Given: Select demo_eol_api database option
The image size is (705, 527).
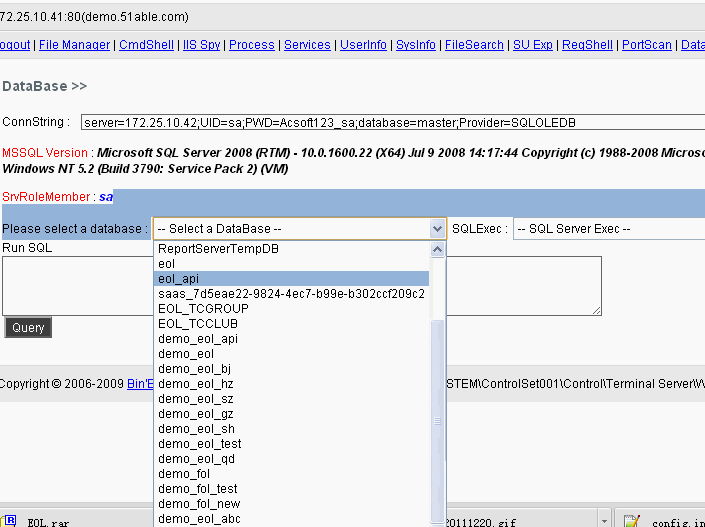Looking at the screenshot, I should click(x=291, y=339).
